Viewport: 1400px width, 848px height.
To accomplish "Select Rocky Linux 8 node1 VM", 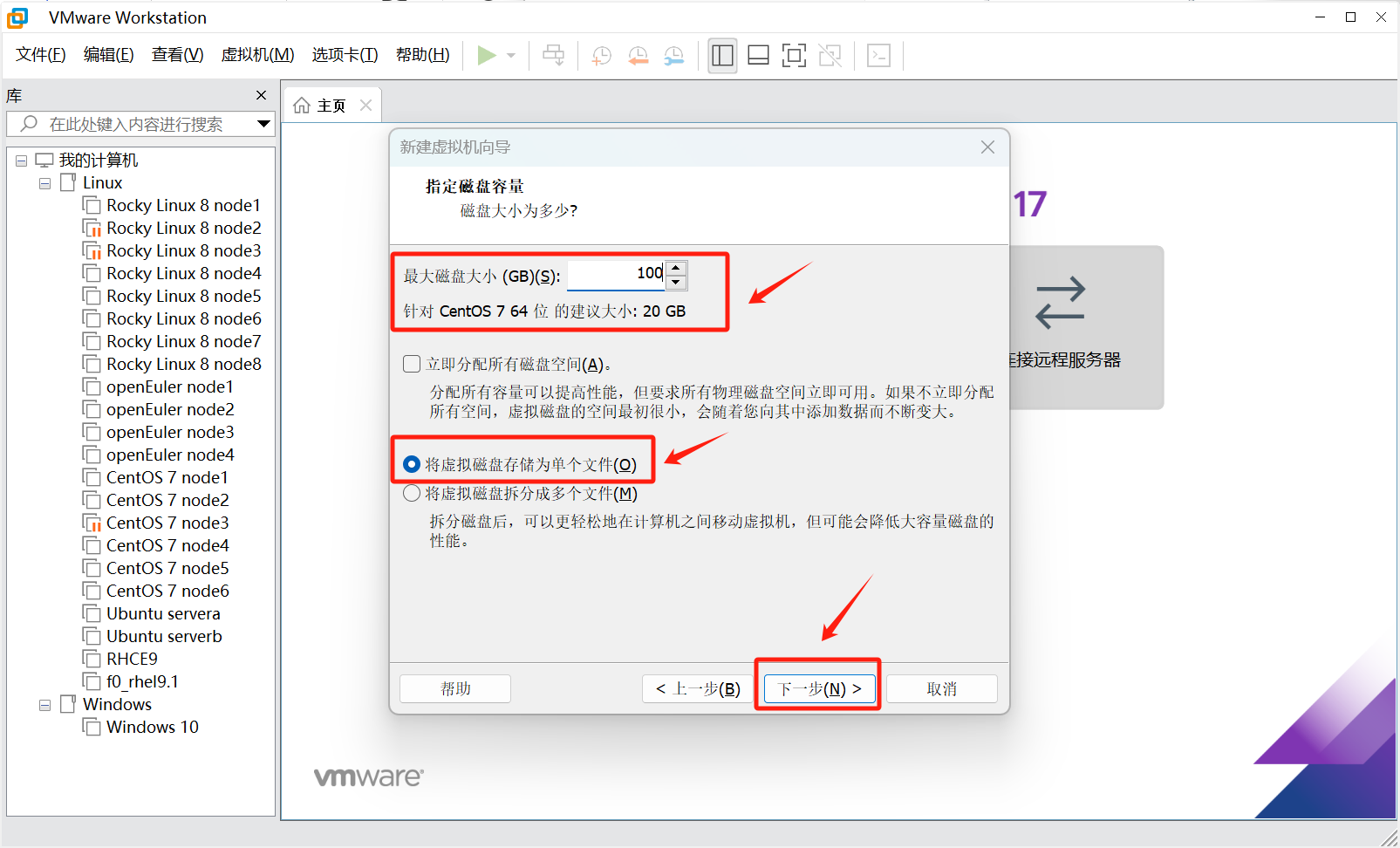I will [x=183, y=205].
